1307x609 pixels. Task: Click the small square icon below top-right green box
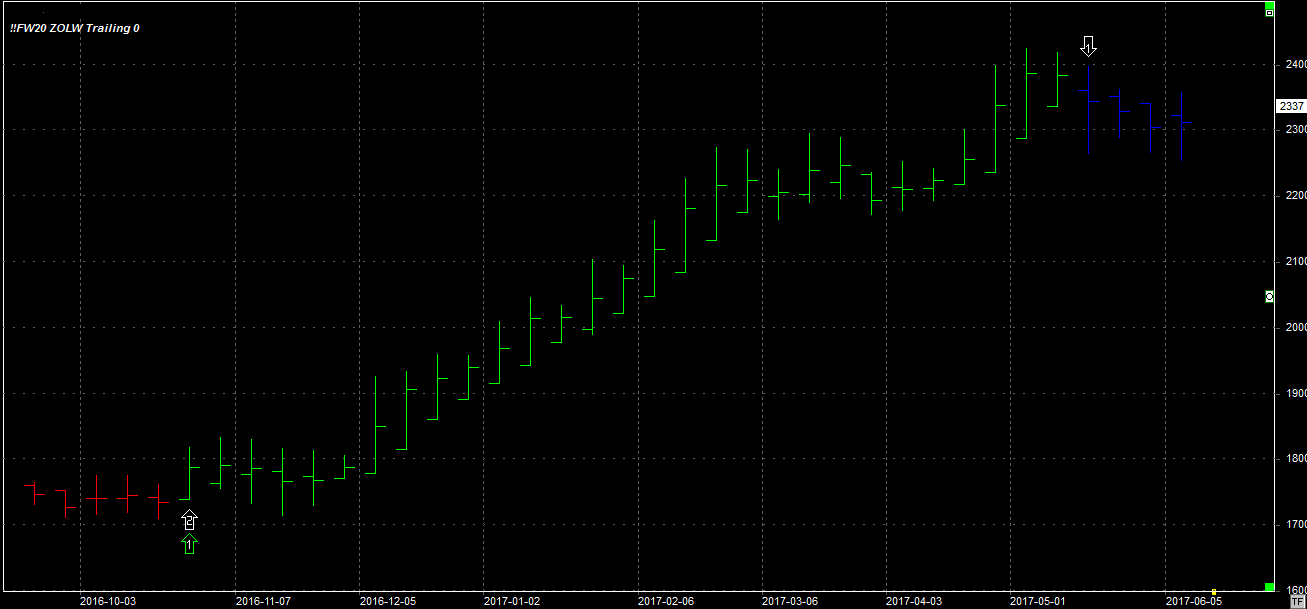(x=1270, y=13)
